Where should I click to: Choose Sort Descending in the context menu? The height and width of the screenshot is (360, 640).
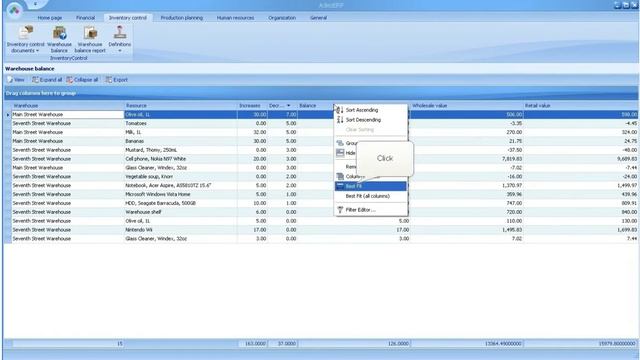pyautogui.click(x=371, y=120)
